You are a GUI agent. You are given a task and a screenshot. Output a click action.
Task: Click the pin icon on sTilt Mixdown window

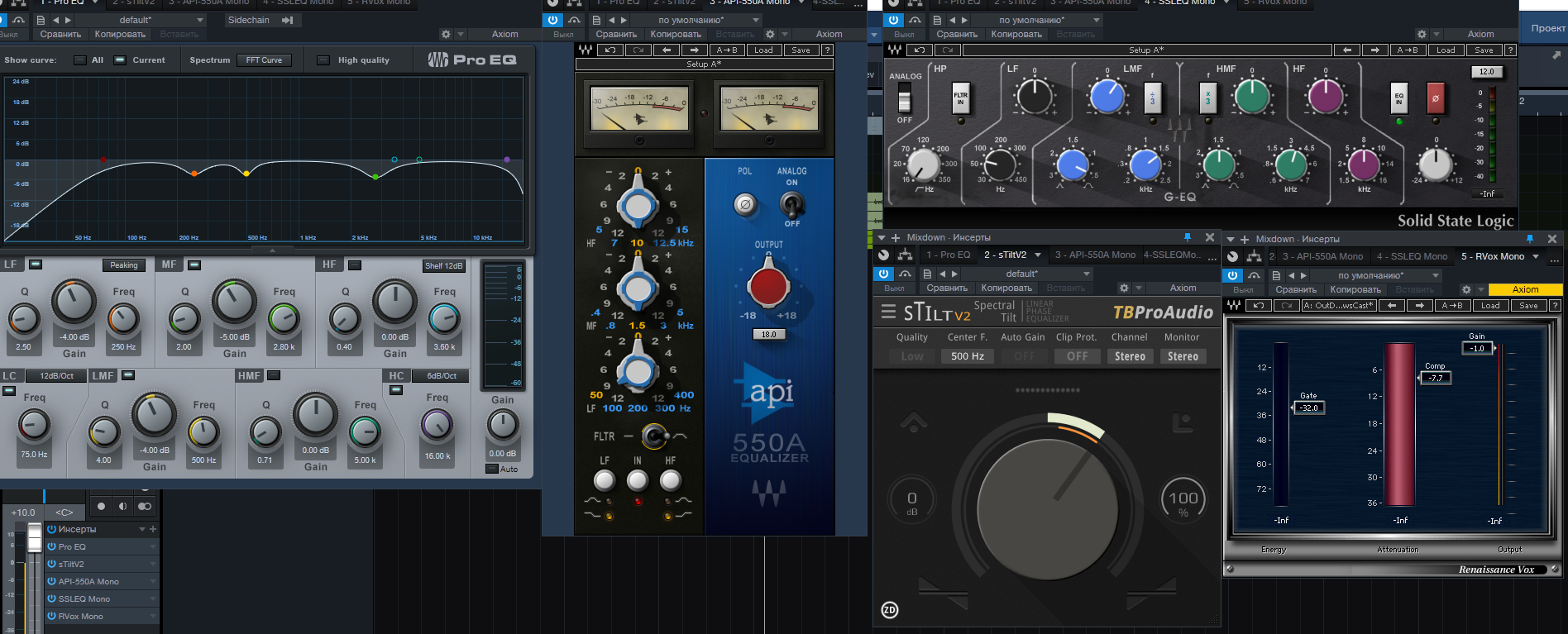[1188, 237]
